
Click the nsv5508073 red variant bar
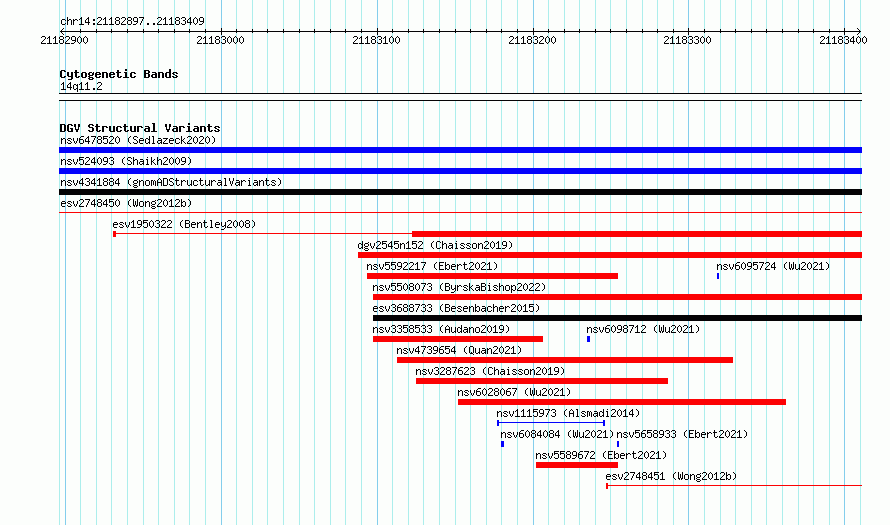(x=617, y=297)
